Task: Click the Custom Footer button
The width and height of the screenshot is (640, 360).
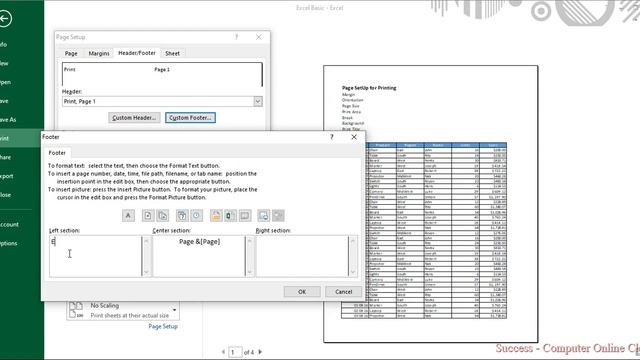Action: point(190,118)
